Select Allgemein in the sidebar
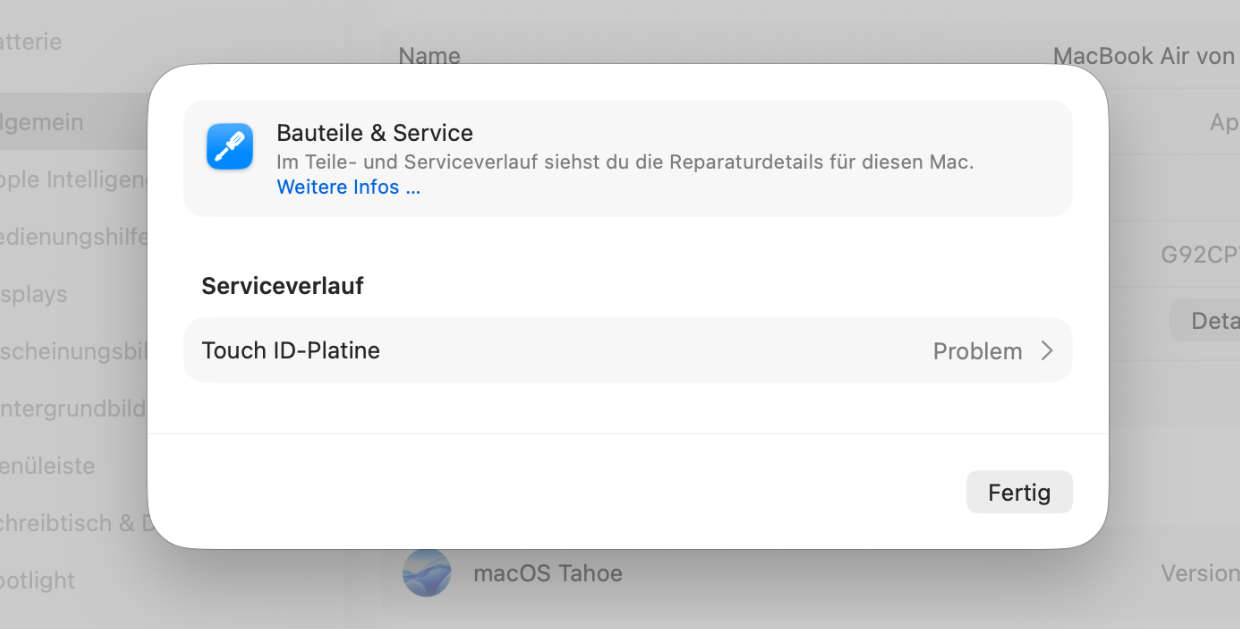The height and width of the screenshot is (629, 1240). (42, 122)
